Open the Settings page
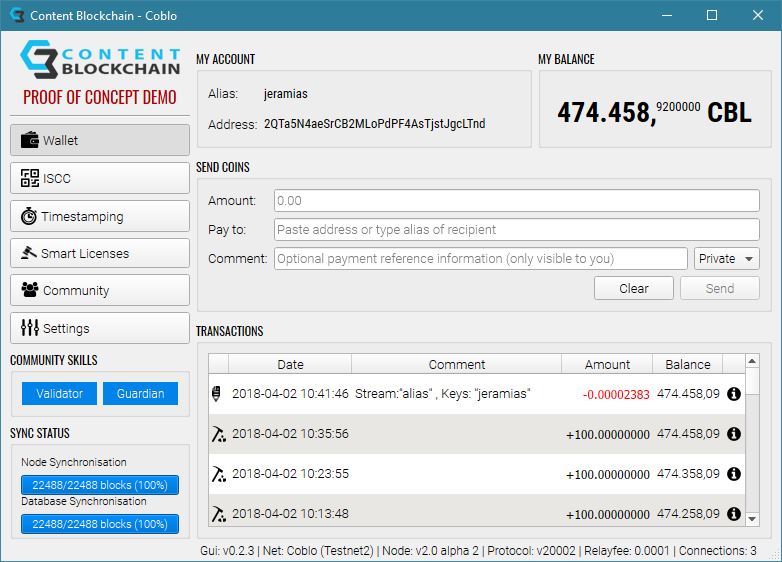 pyautogui.click(x=100, y=328)
